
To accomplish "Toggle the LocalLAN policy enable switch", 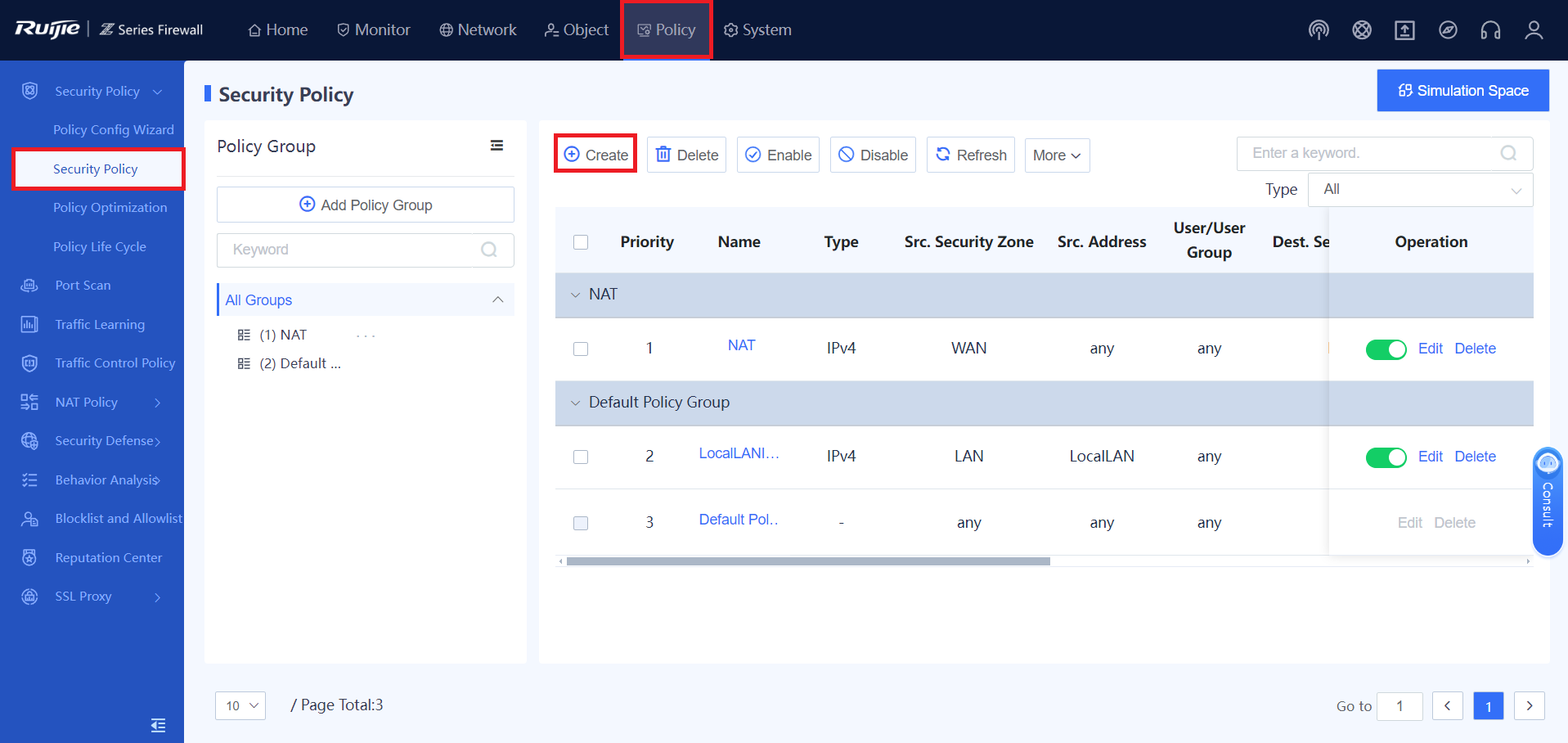I will point(1386,457).
